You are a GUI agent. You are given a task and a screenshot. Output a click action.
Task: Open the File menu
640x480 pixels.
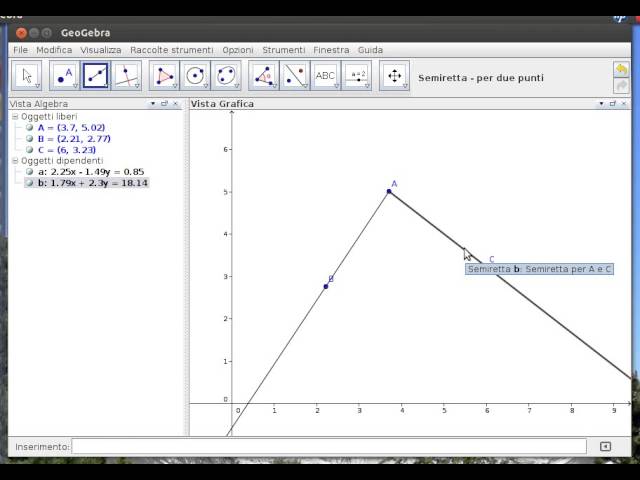(20, 50)
